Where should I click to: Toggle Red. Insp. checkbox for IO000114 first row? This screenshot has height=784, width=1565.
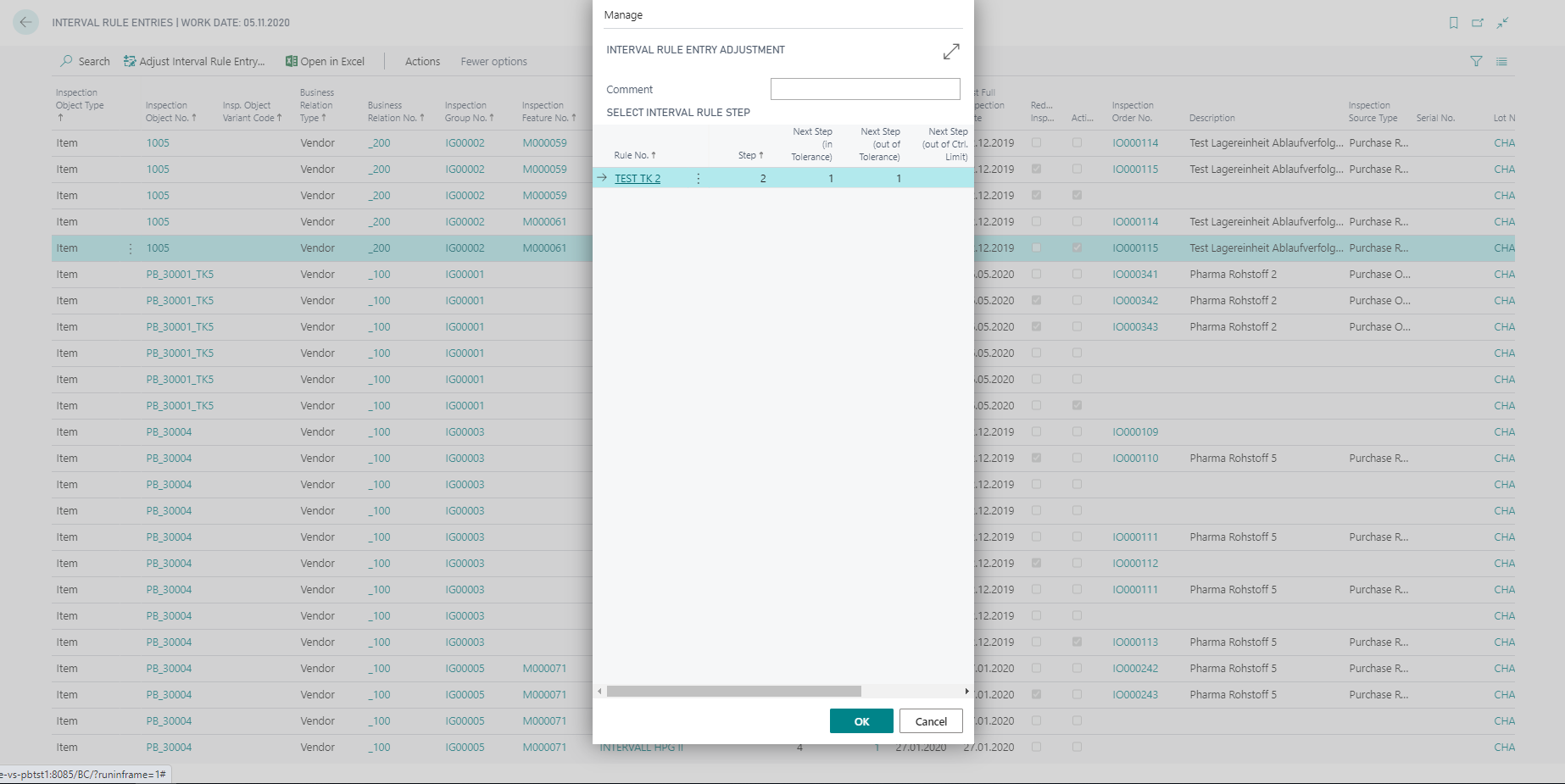tap(1036, 143)
